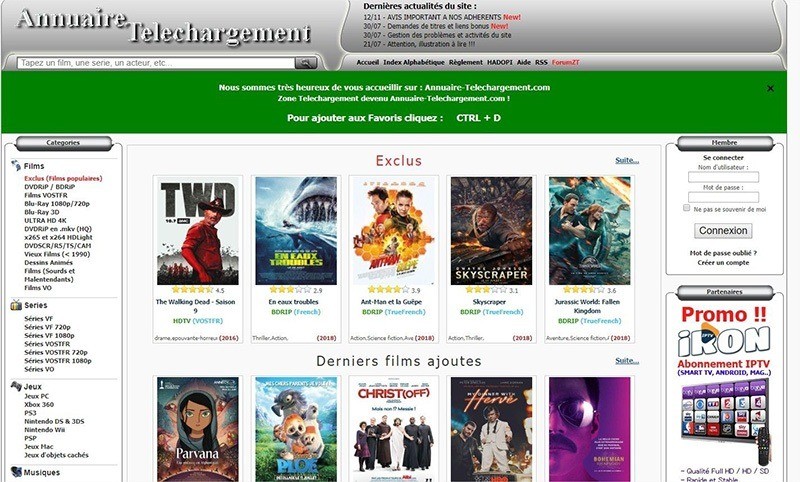Open RSS menu item

[x=541, y=62]
